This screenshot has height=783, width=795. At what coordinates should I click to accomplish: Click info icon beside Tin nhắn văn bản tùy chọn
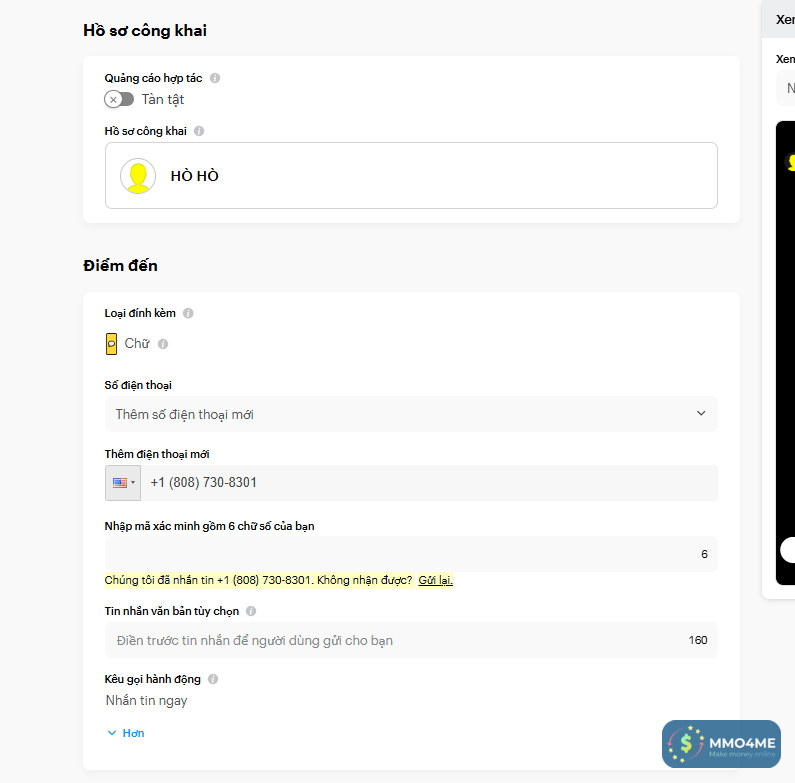251,611
